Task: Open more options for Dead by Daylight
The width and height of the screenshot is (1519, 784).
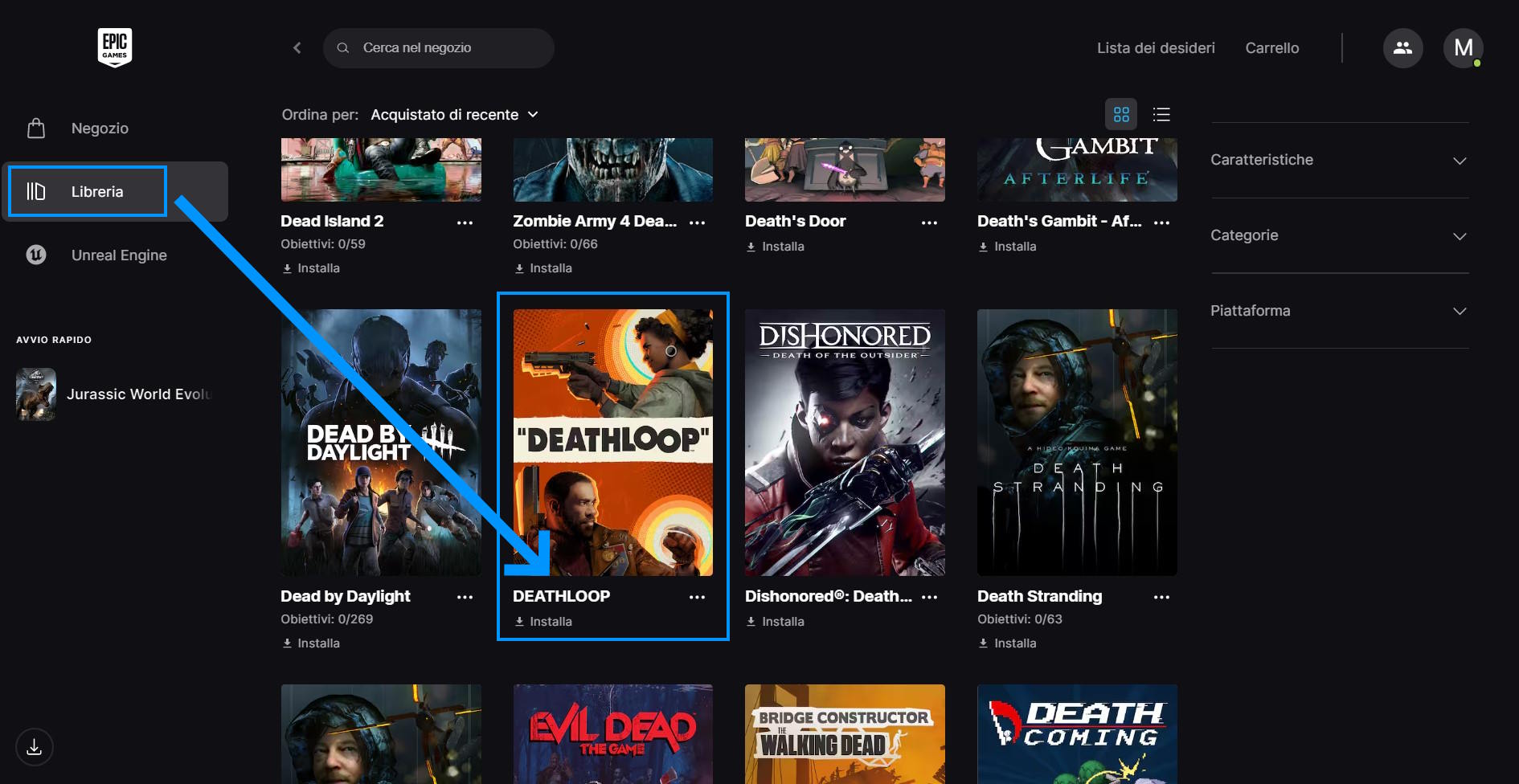Action: click(465, 597)
